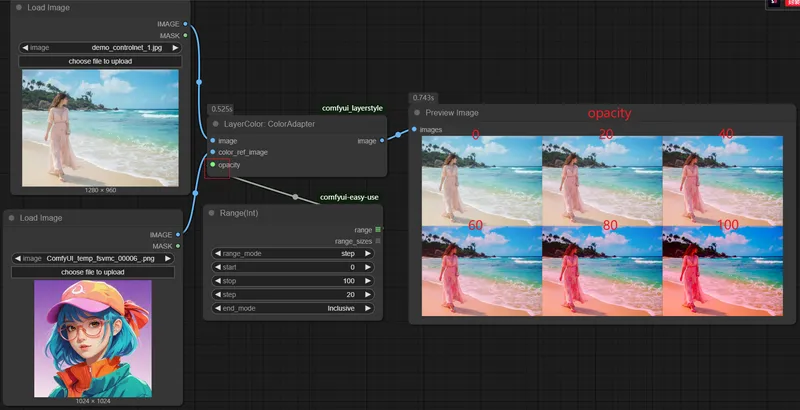The height and width of the screenshot is (410, 800).
Task: Open the range_mode step dropdown
Action: (x=293, y=254)
